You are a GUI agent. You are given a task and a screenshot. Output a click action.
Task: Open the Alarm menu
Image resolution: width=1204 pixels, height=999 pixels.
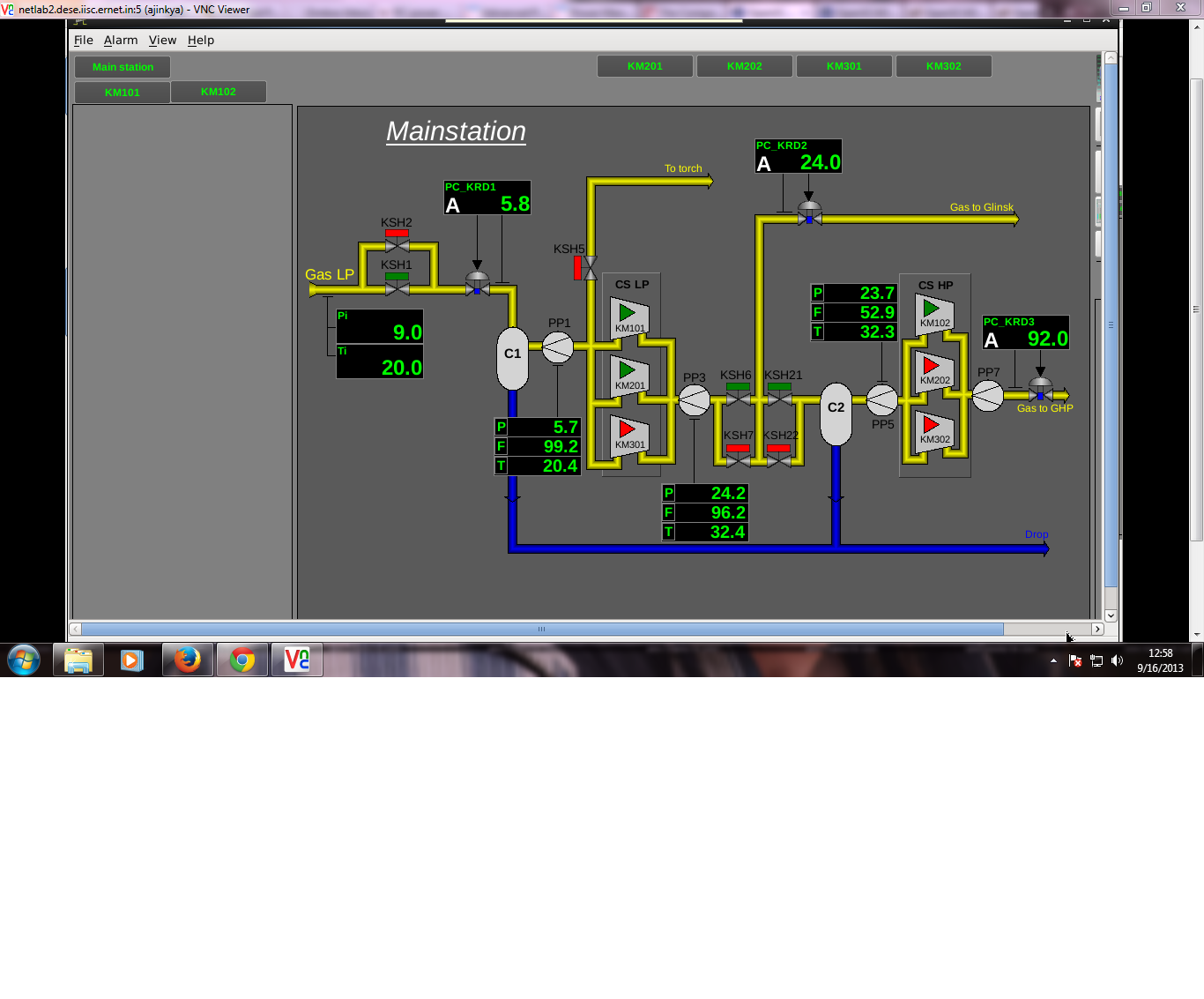point(121,41)
